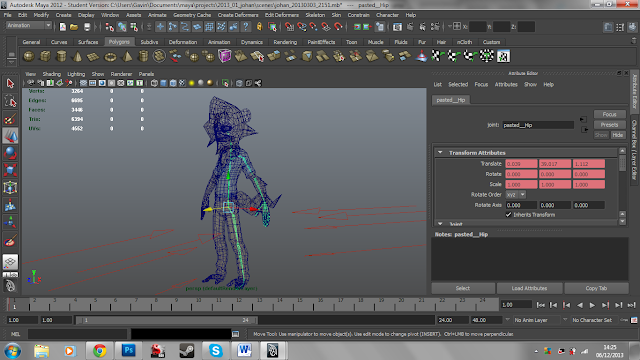Viewport: 640px width, 360px height.
Task: Click the Copy Tab button
Action: click(596, 288)
